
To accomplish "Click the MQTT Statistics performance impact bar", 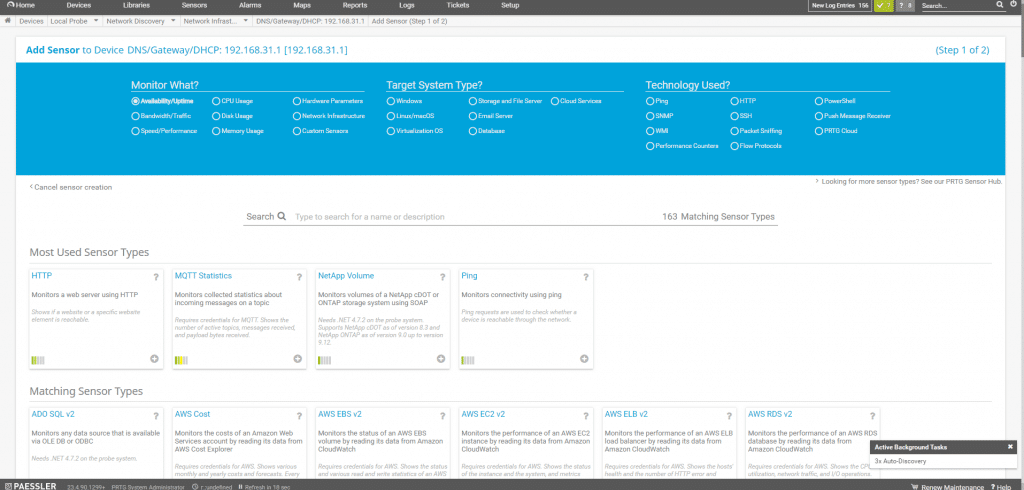I will [x=181, y=360].
